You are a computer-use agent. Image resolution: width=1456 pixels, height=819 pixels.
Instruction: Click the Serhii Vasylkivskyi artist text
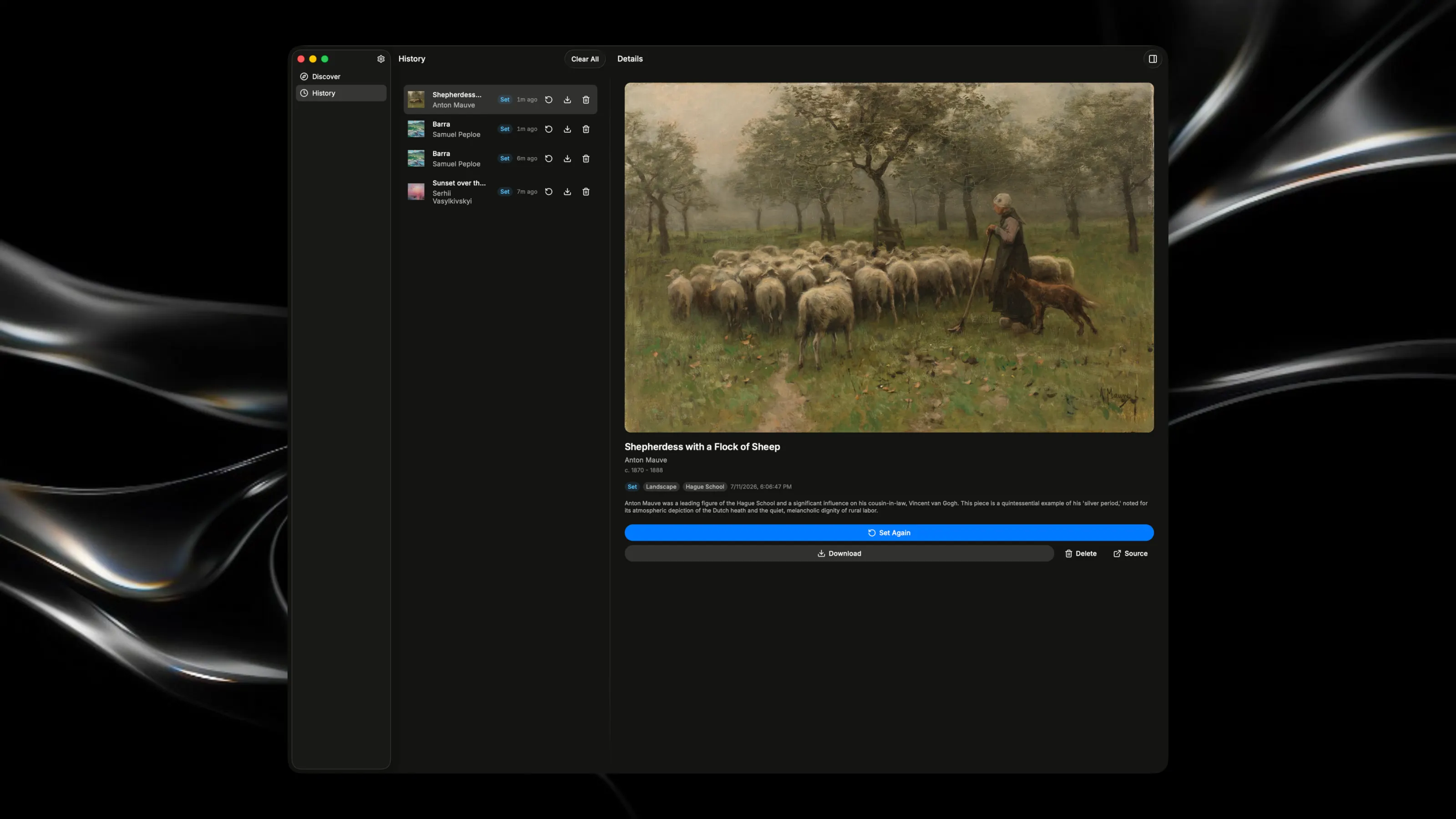(x=452, y=197)
